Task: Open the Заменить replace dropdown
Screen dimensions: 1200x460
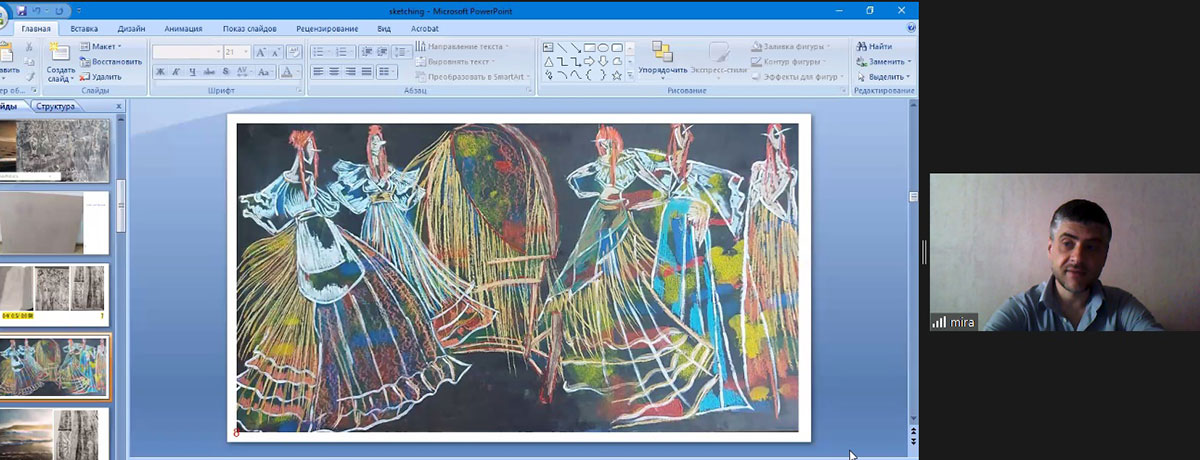Action: coord(885,61)
